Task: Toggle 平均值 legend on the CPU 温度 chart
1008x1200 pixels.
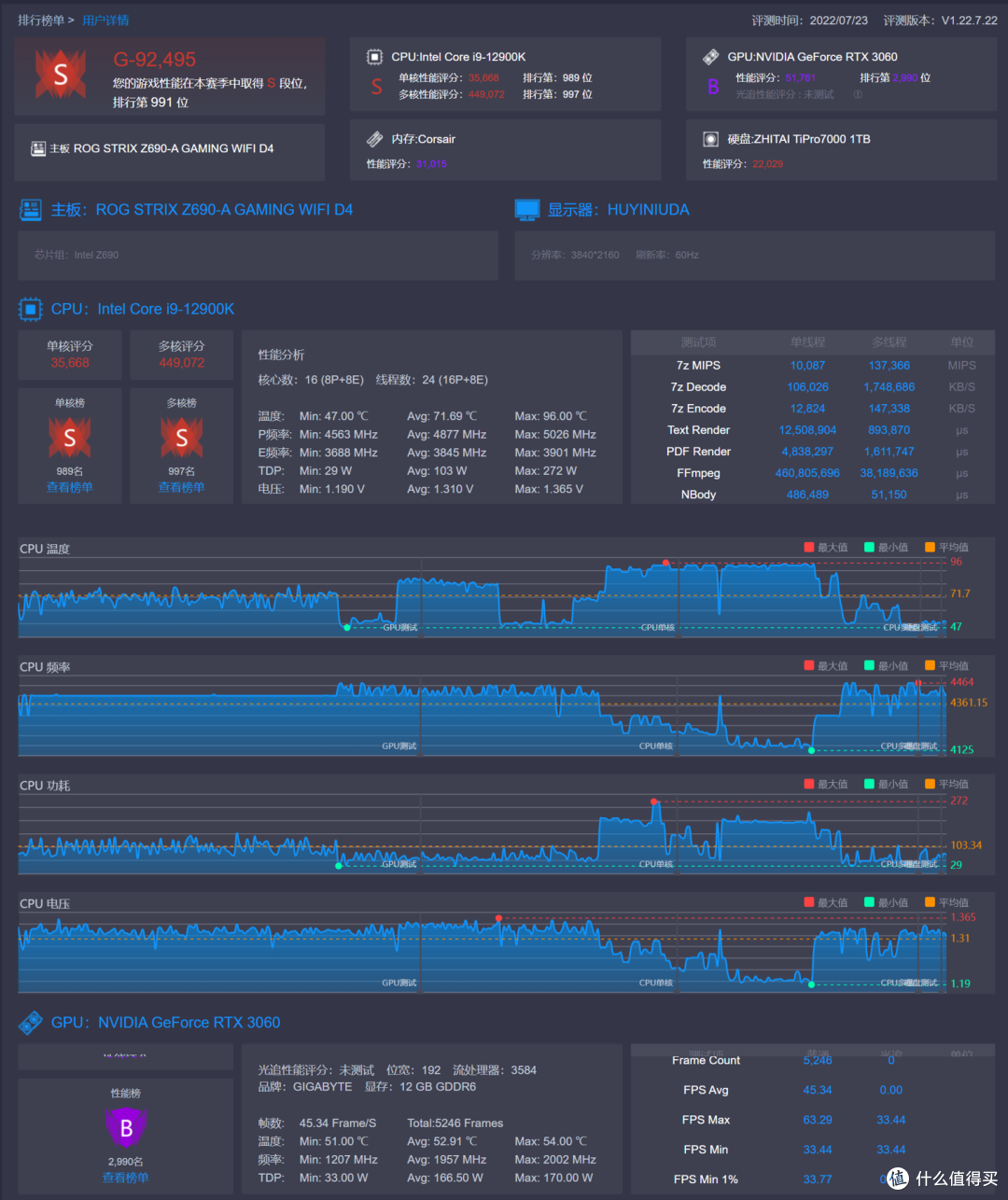Action: (946, 548)
